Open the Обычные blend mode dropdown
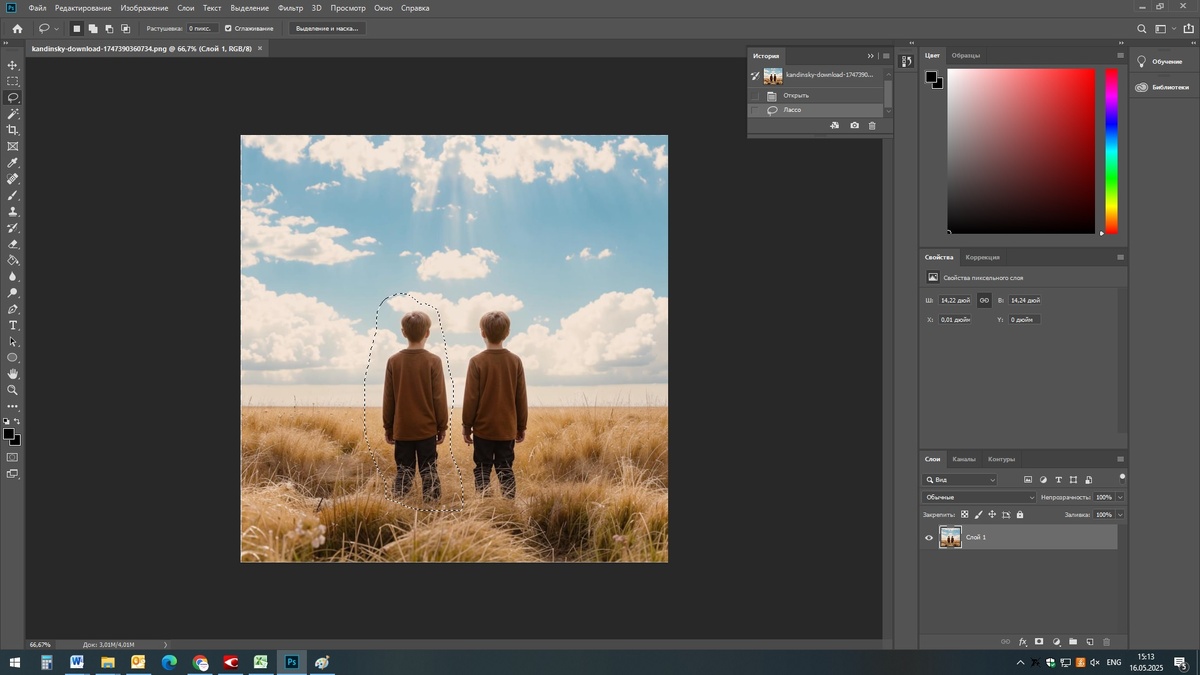Image resolution: width=1200 pixels, height=675 pixels. [979, 497]
